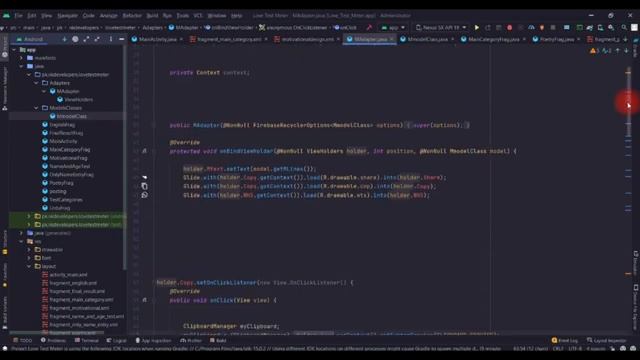The image size is (640, 360).
Task: Close the MAdapter.java tab
Action: click(391, 40)
